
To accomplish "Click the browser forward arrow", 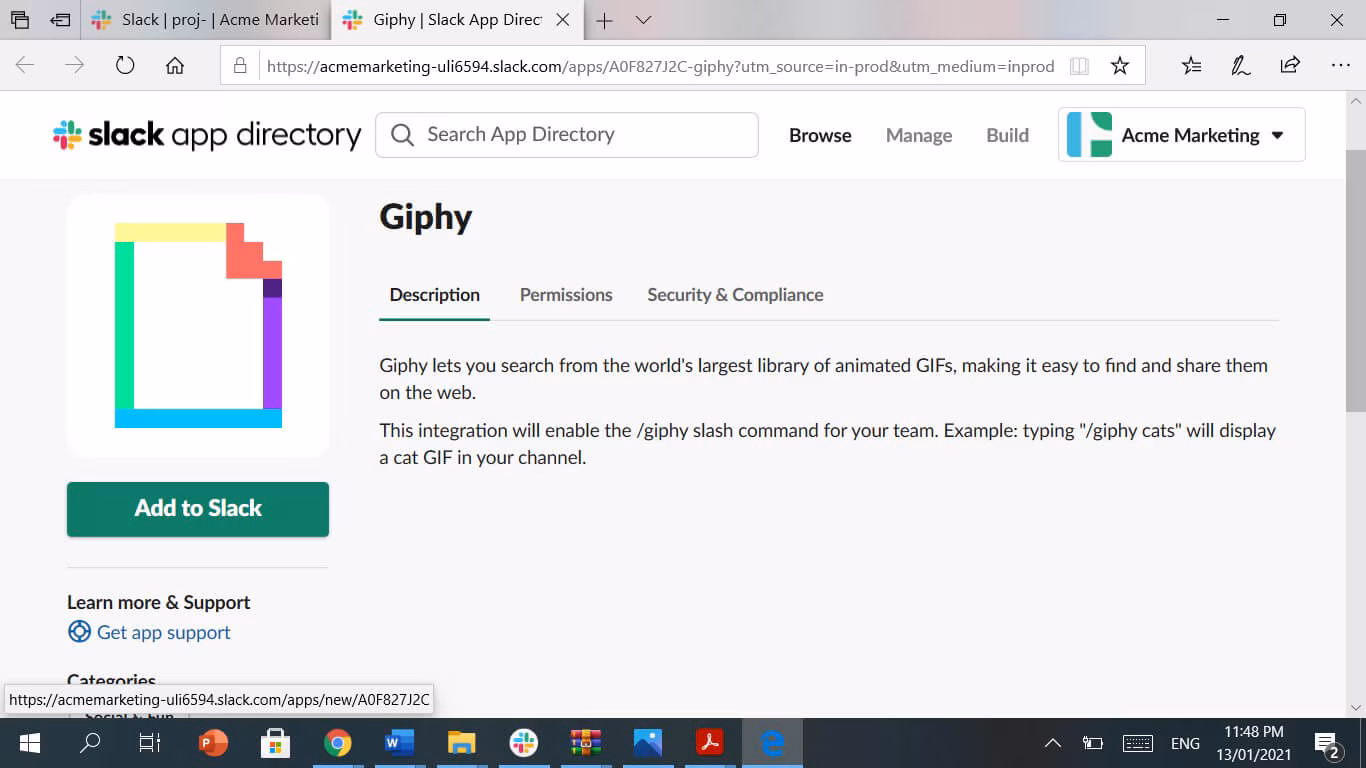I will coord(75,66).
